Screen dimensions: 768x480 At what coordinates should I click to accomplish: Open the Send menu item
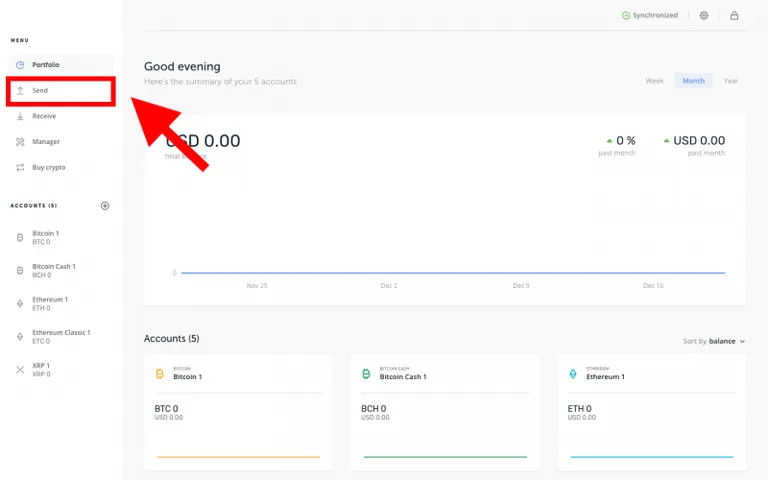click(x=61, y=91)
